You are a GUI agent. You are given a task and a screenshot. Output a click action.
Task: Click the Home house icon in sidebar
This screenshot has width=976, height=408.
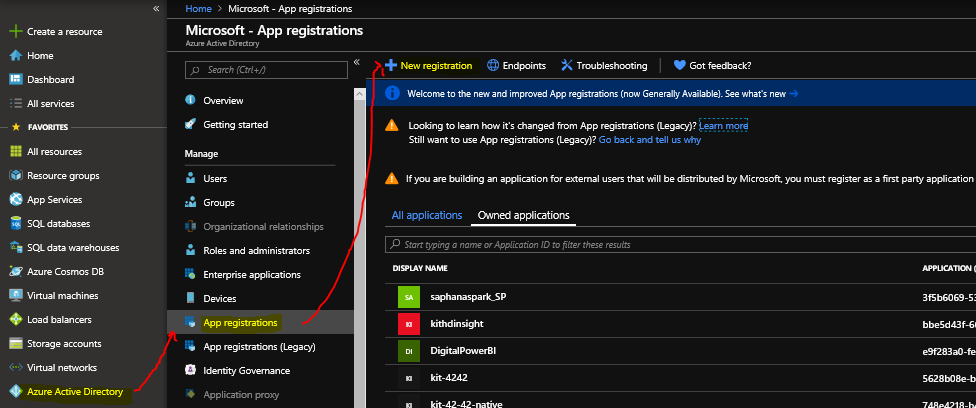pos(16,55)
